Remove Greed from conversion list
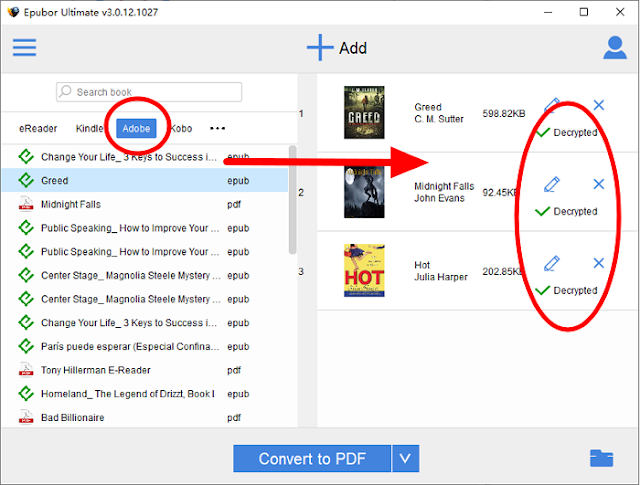640x485 pixels. 599,105
